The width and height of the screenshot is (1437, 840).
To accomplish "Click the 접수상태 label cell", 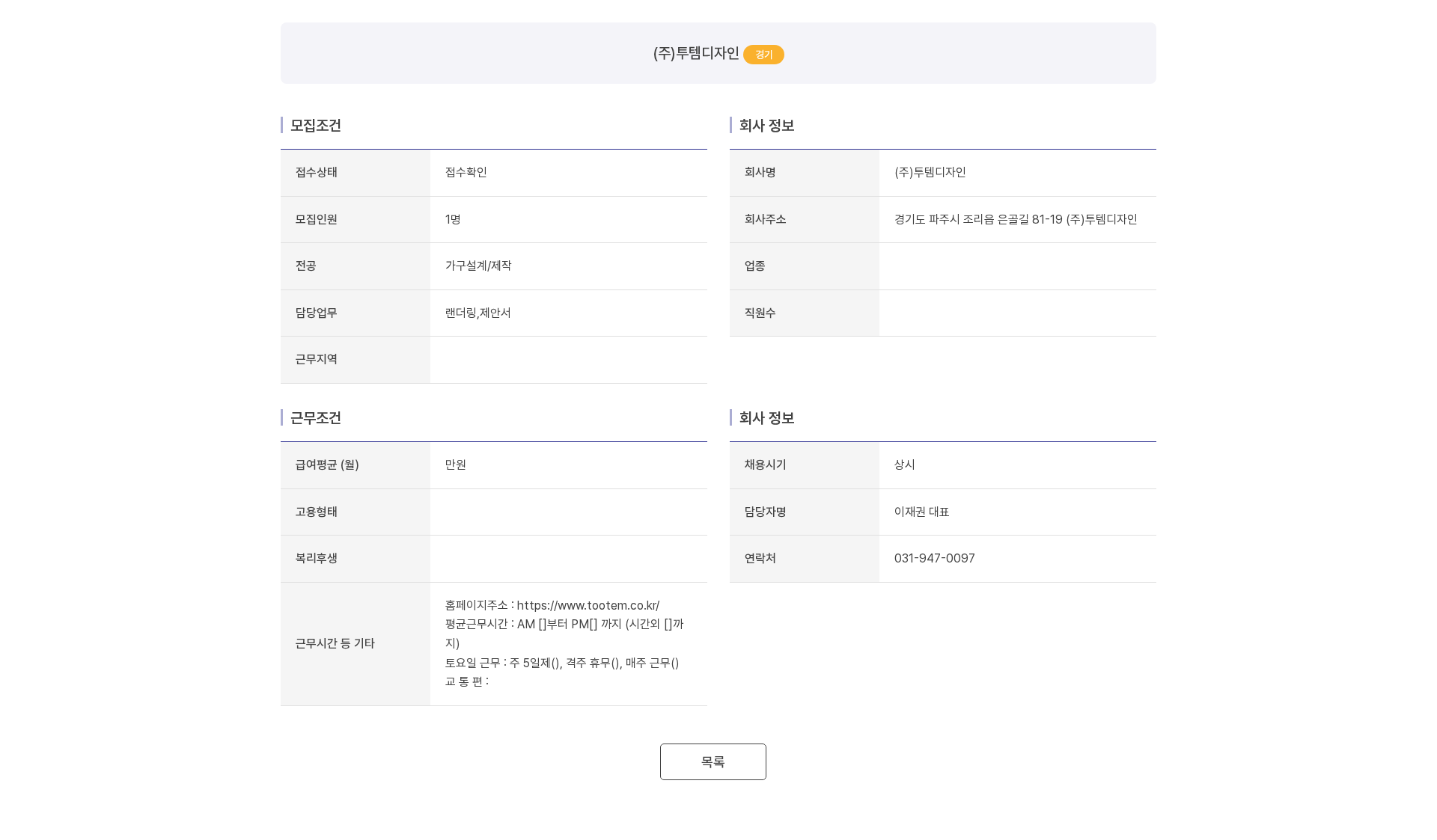I will [x=356, y=173].
